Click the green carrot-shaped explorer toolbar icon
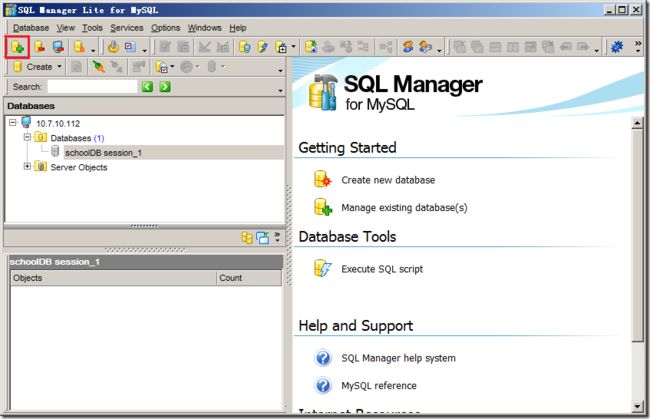The width and height of the screenshot is (650, 419). coord(99,67)
